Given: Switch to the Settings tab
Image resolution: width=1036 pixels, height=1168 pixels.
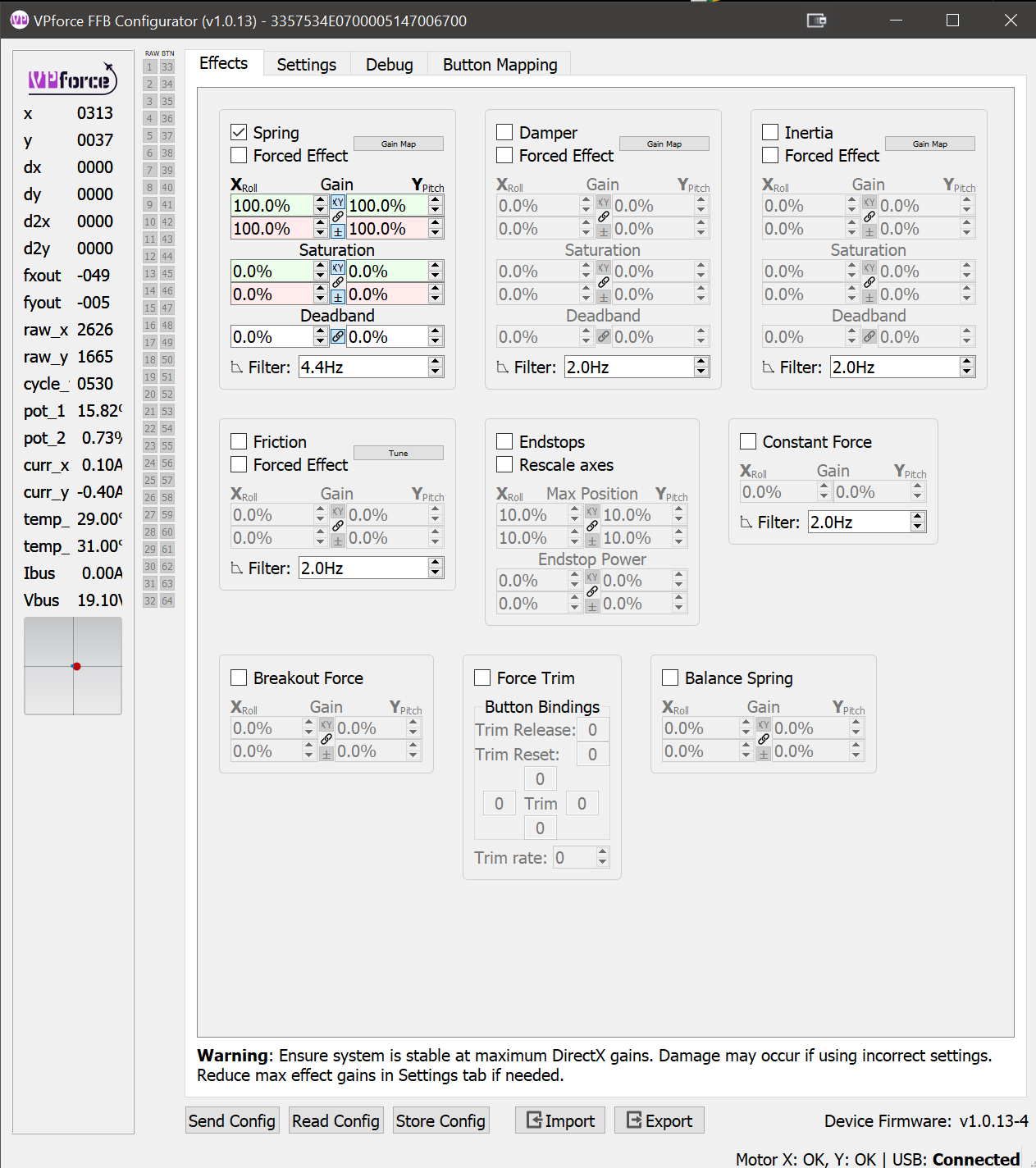Looking at the screenshot, I should [307, 64].
